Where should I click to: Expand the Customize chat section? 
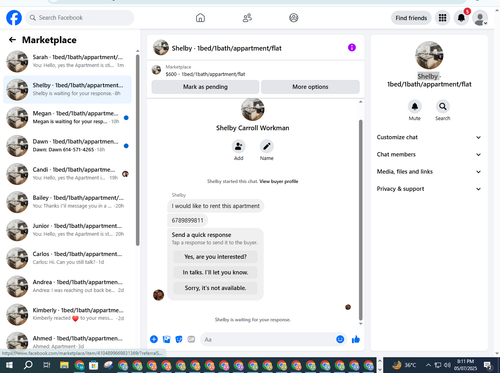tap(429, 137)
